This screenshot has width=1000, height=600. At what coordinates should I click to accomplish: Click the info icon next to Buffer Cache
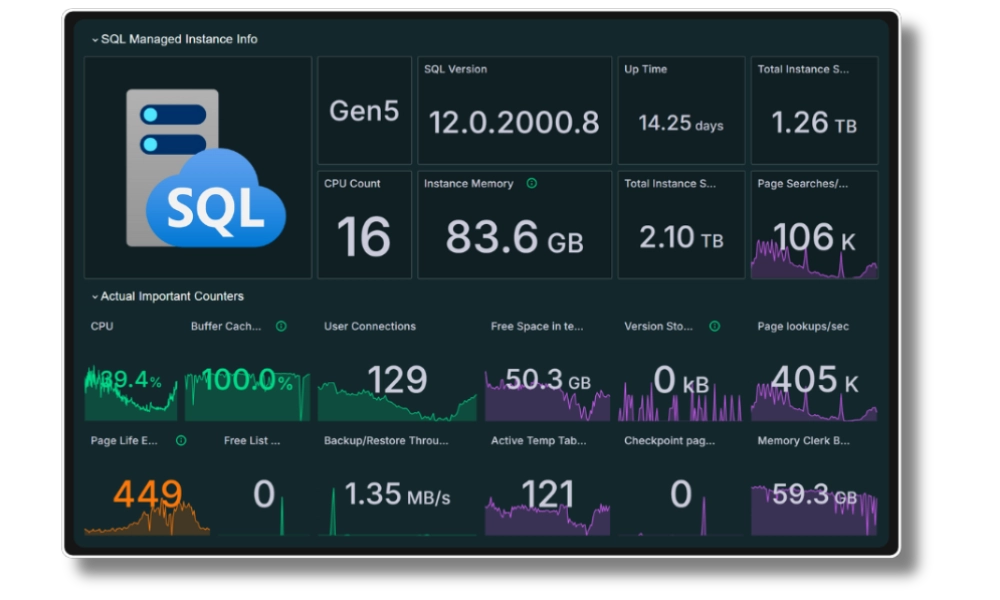[x=281, y=326]
